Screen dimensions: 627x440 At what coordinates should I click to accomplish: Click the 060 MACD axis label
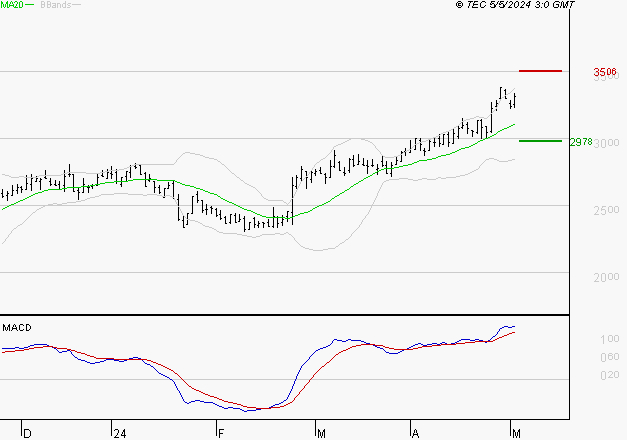click(610, 357)
